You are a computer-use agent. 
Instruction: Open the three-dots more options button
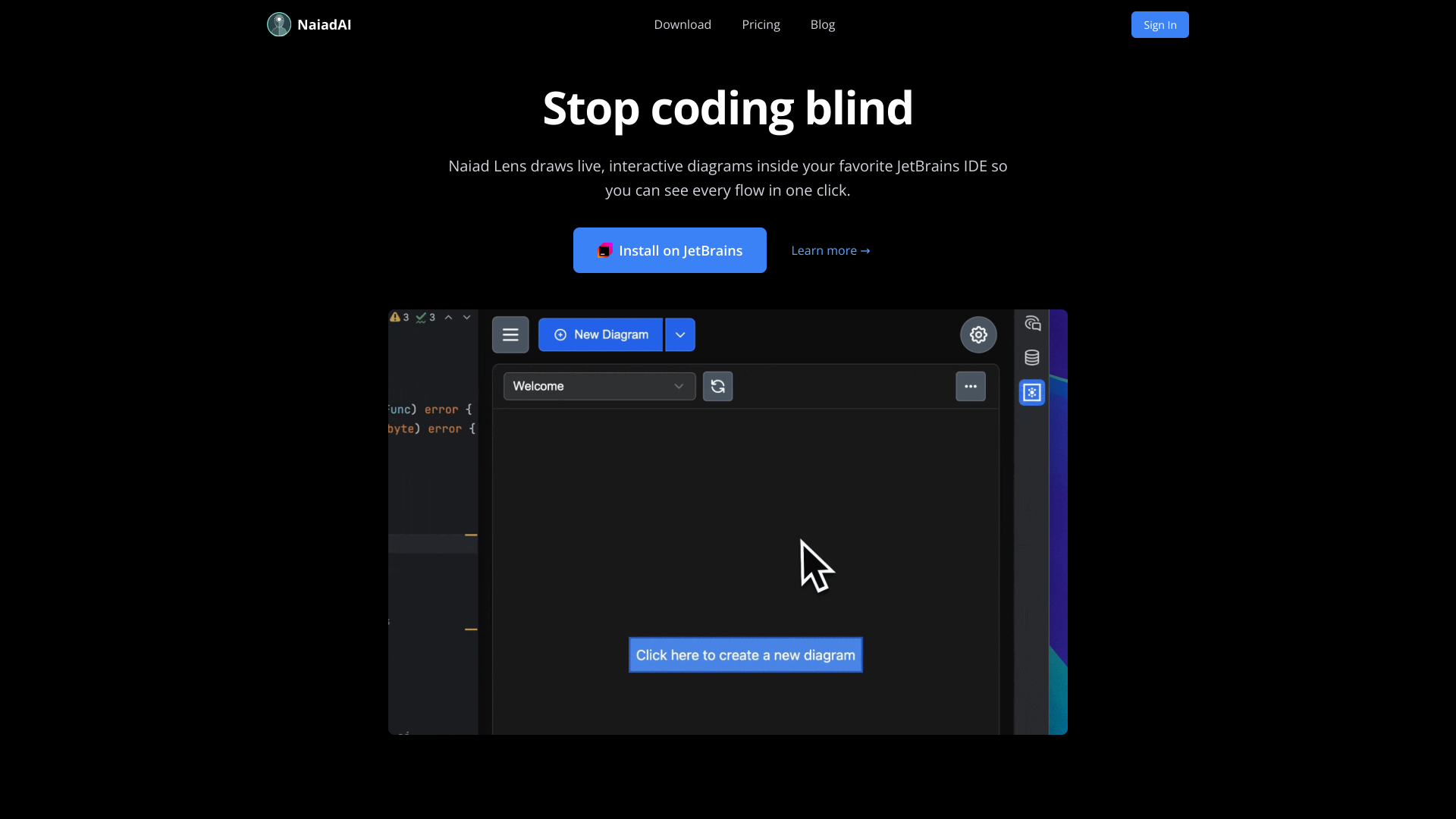(x=970, y=386)
